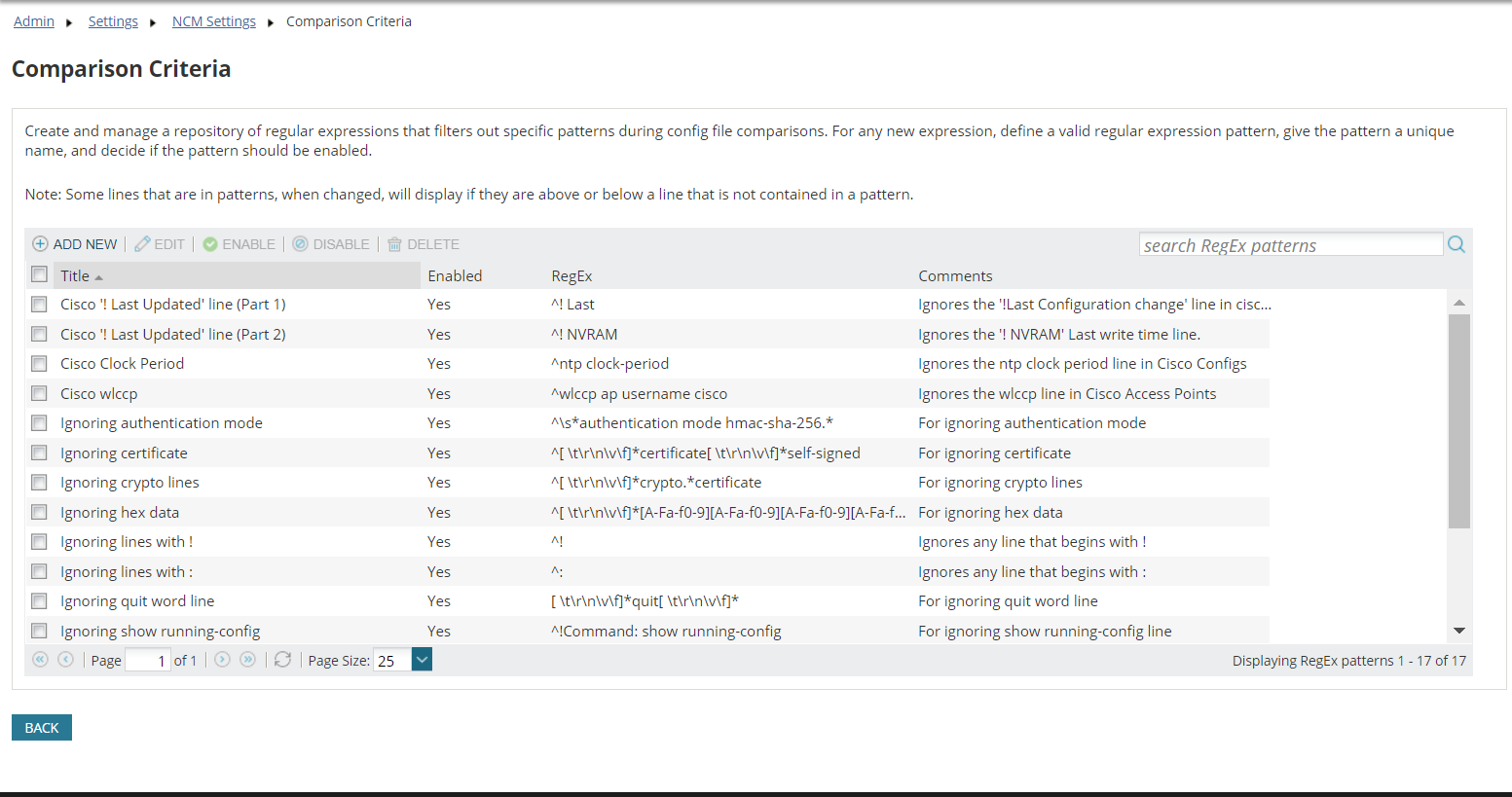Go to the first page arrow

(40, 660)
